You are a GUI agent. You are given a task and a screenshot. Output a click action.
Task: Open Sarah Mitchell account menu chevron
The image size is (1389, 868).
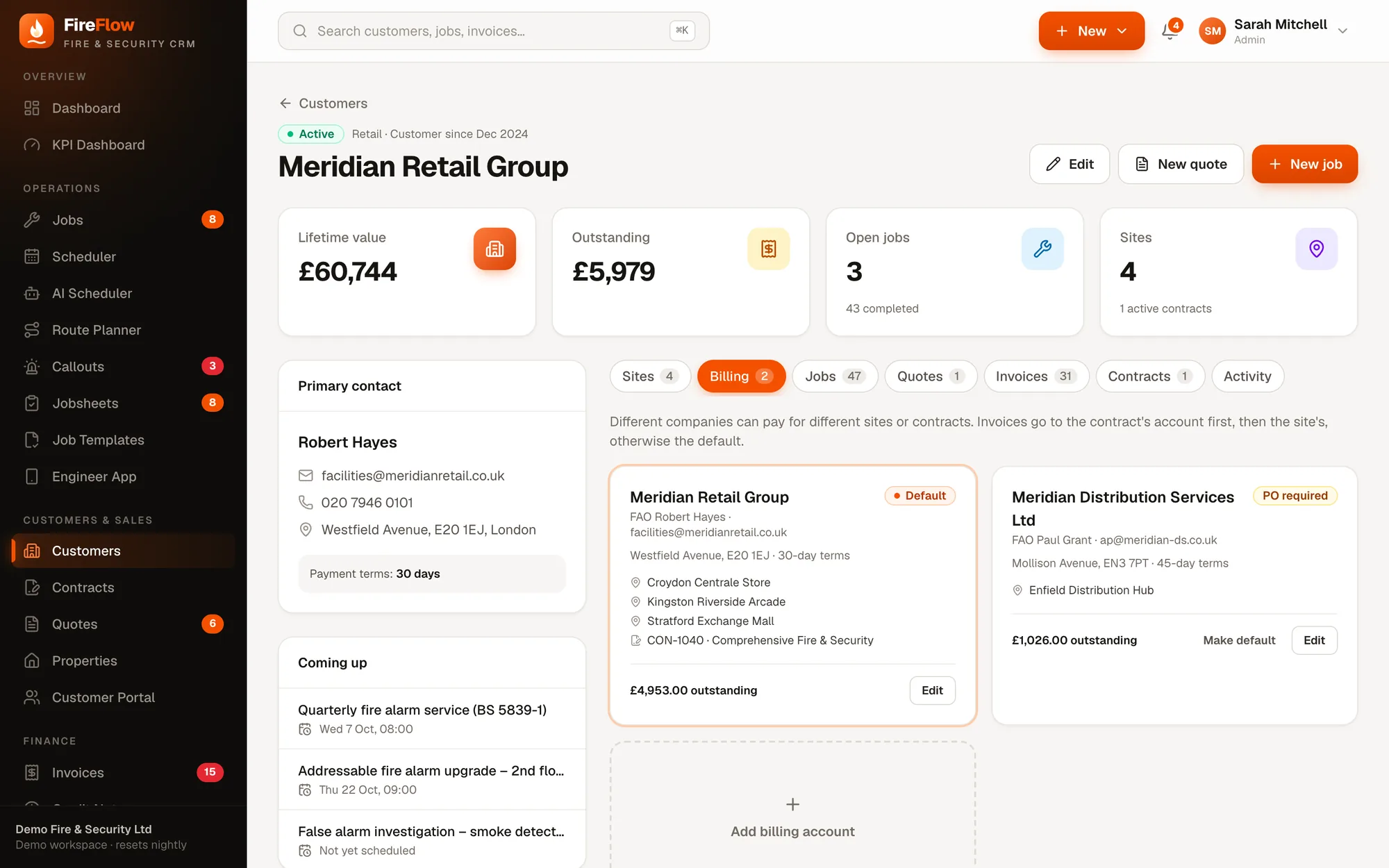[x=1342, y=31]
